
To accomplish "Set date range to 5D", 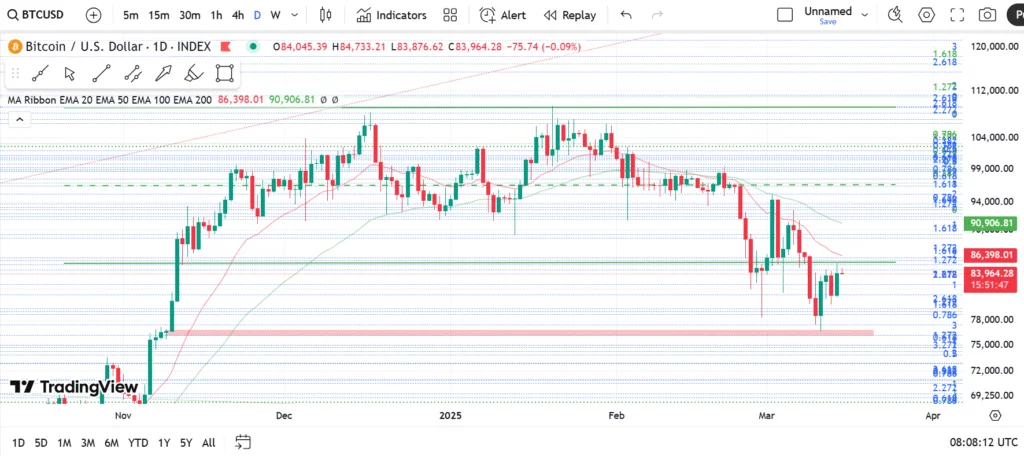I will [40, 443].
